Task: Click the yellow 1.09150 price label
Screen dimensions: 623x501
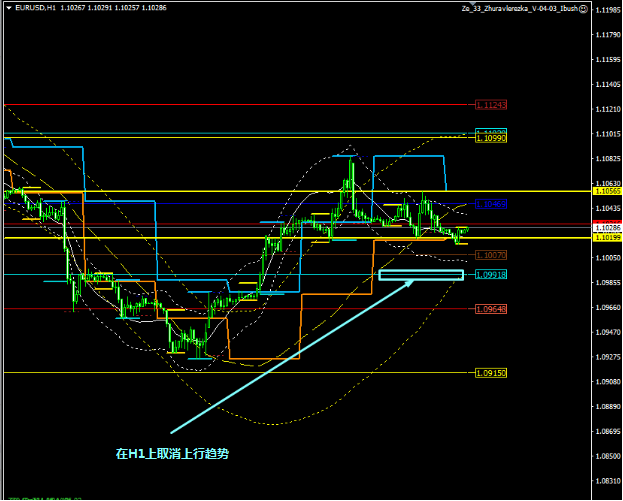Action: tap(490, 372)
